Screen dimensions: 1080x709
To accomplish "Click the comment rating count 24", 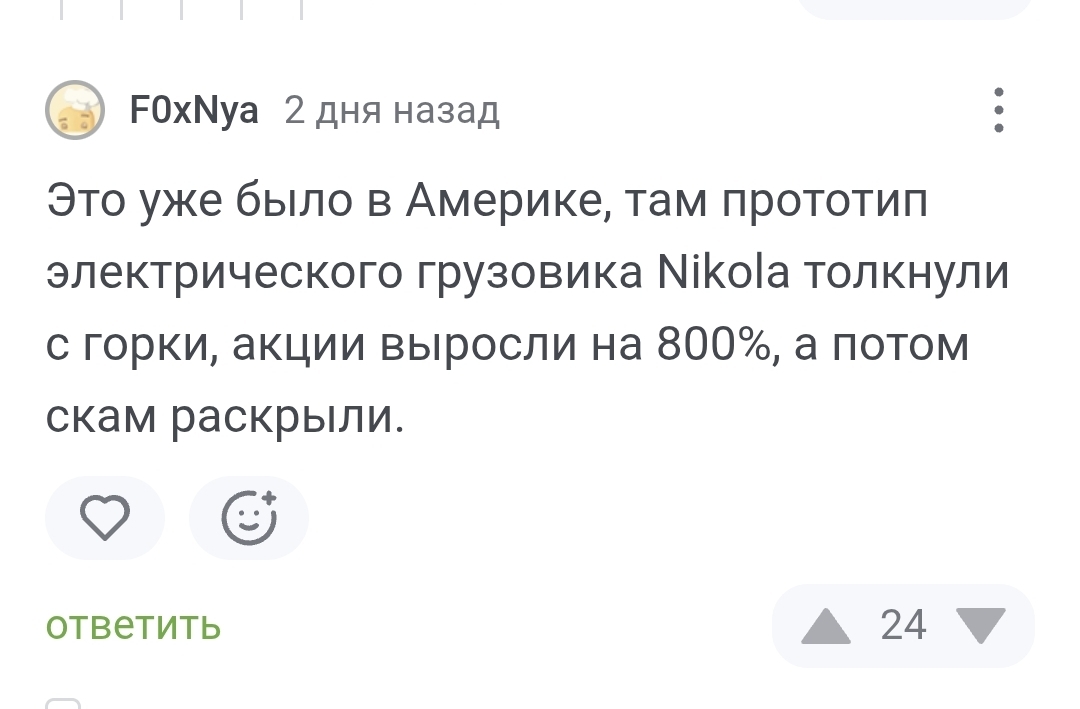I will 903,626.
